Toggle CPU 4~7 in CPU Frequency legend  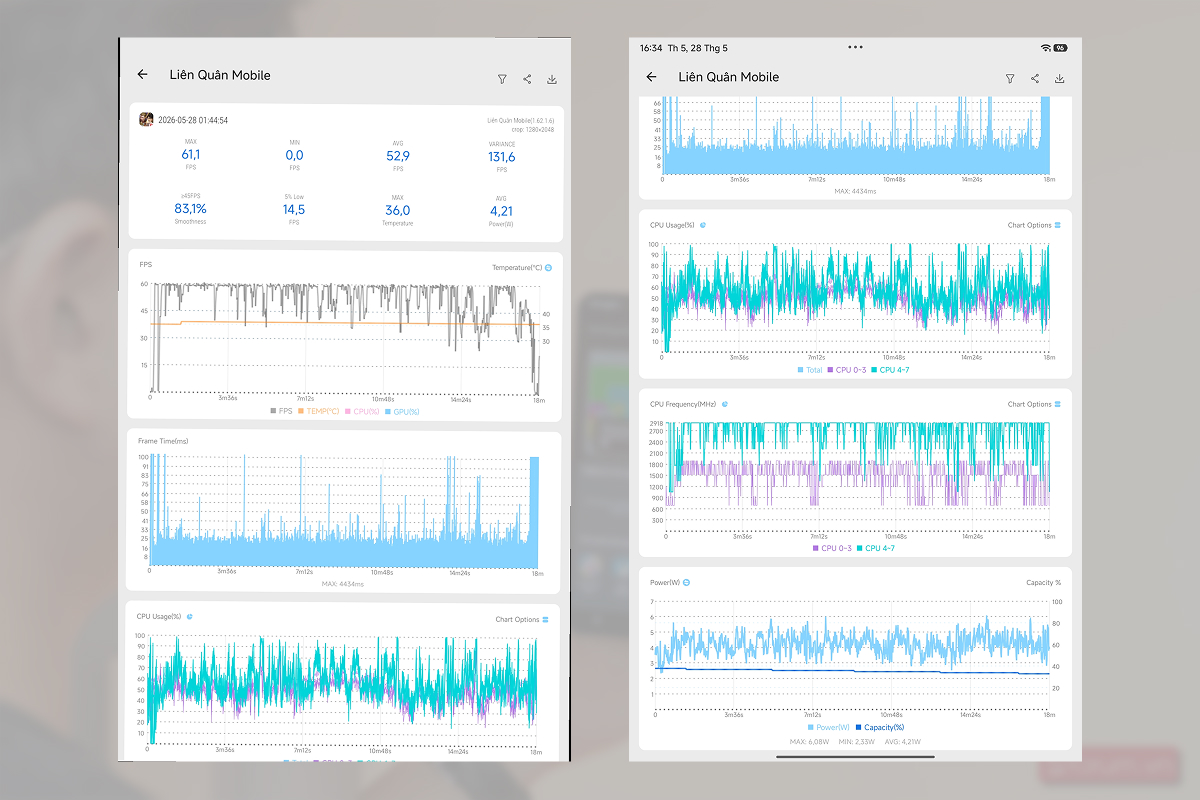pyautogui.click(x=876, y=548)
